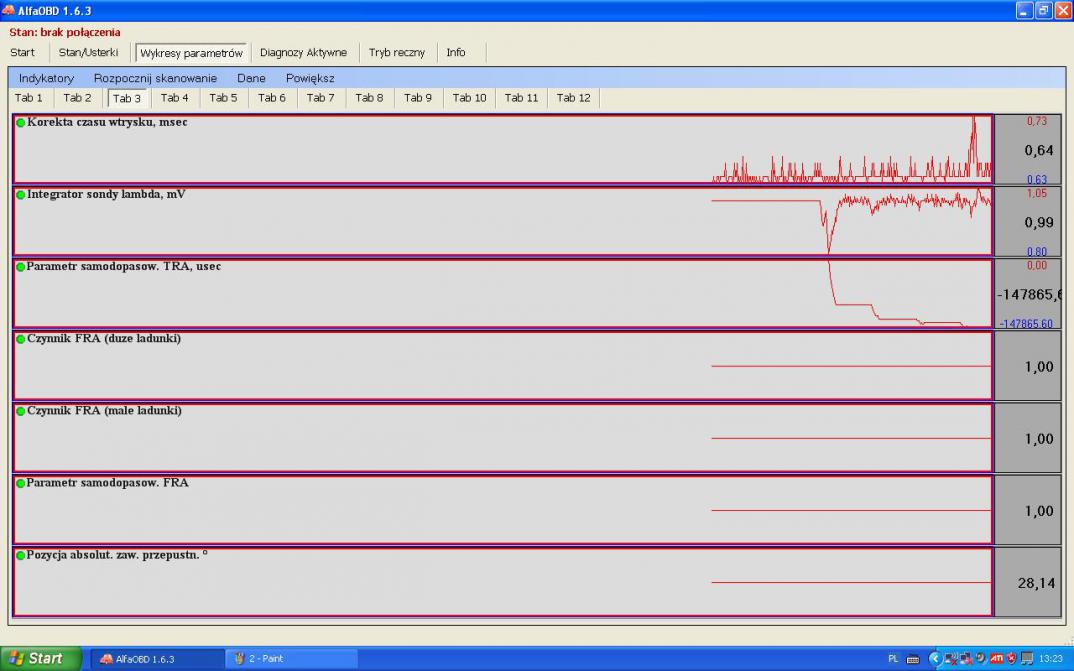Click green dot of Parametr samodopasow. TRA
1074x671 pixels.
coord(20,267)
